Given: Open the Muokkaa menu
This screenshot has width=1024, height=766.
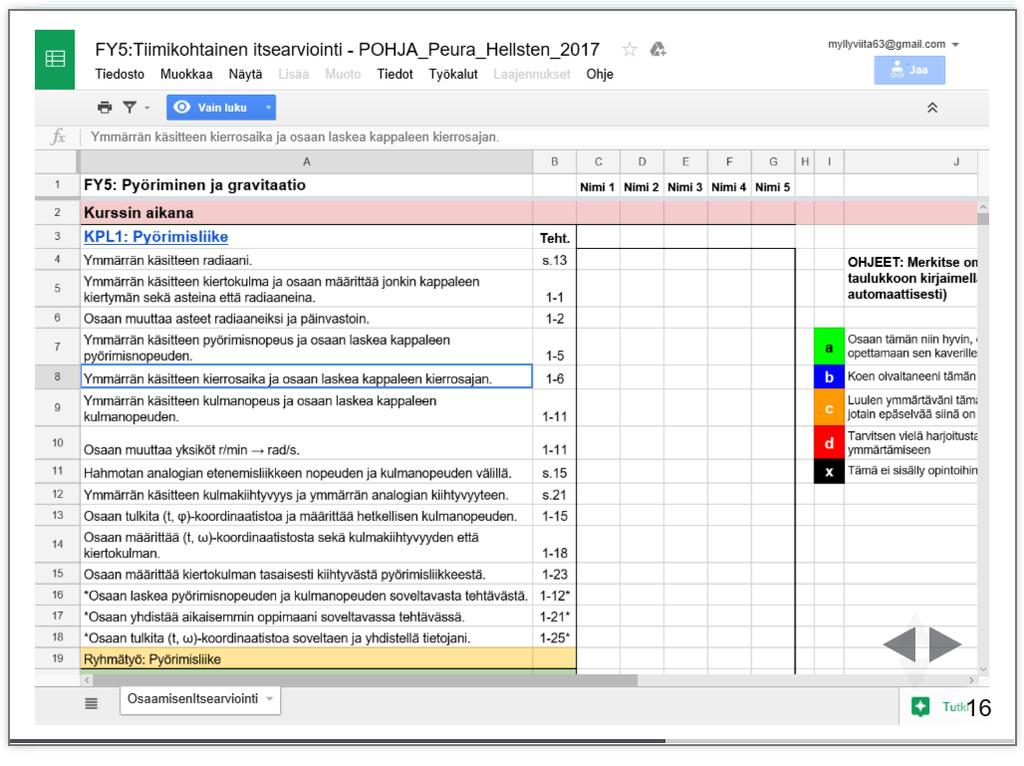Looking at the screenshot, I should [186, 74].
